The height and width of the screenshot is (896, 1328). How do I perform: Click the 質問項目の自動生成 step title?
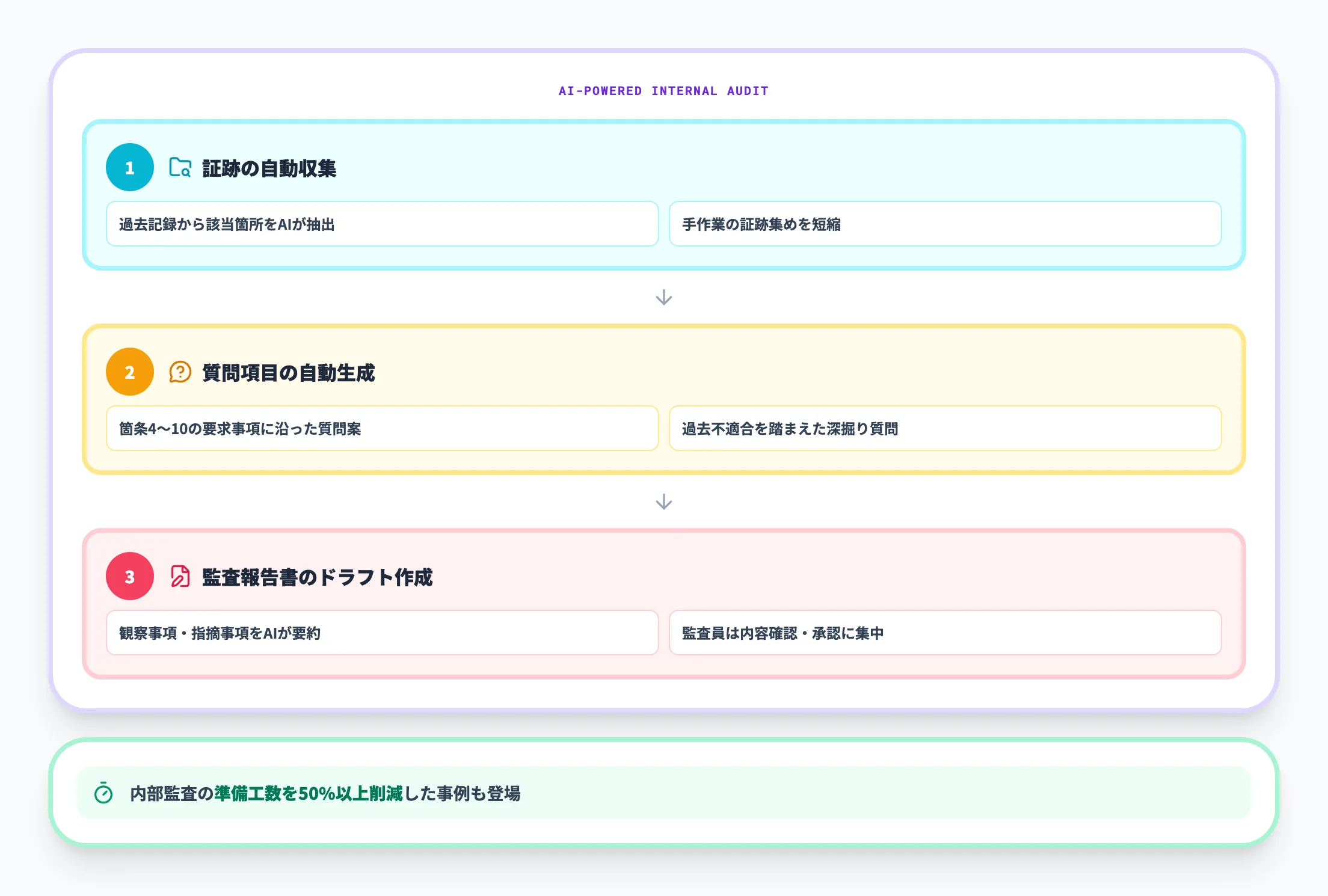(x=288, y=373)
